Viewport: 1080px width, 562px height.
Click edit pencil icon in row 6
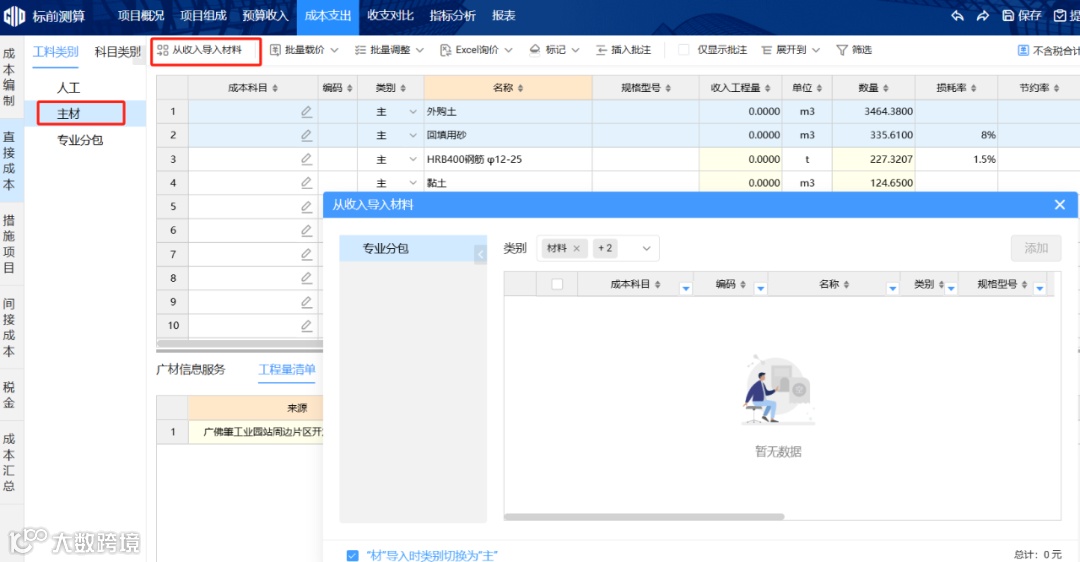[307, 231]
